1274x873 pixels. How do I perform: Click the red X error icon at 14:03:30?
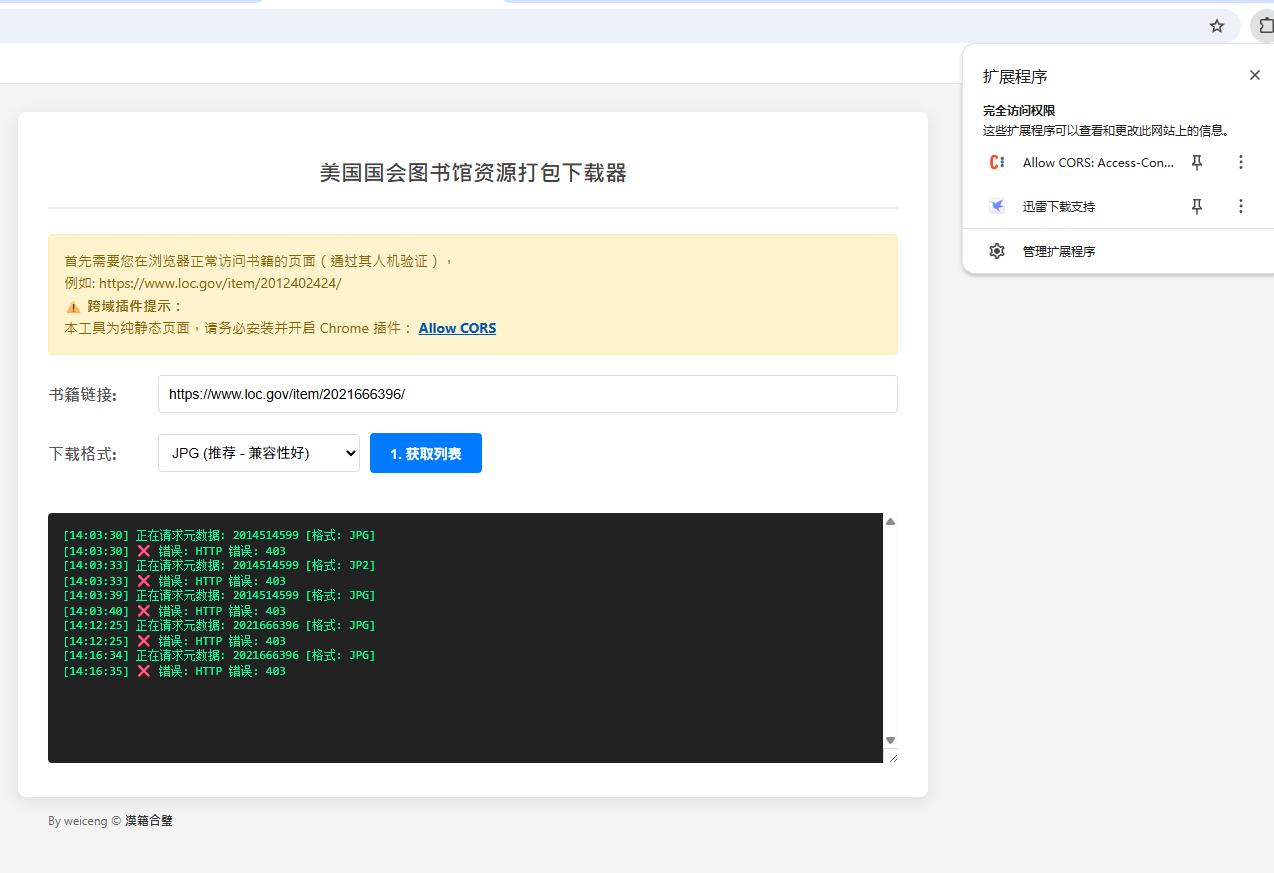tap(144, 551)
